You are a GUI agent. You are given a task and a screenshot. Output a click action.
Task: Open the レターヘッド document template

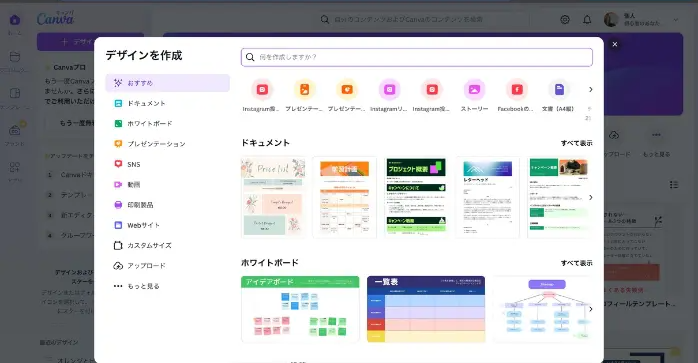487,197
